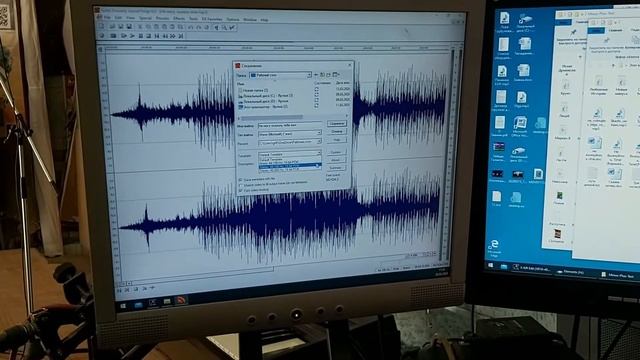Select the Pencil tool icon
The image size is (640, 360).
coord(233,27)
